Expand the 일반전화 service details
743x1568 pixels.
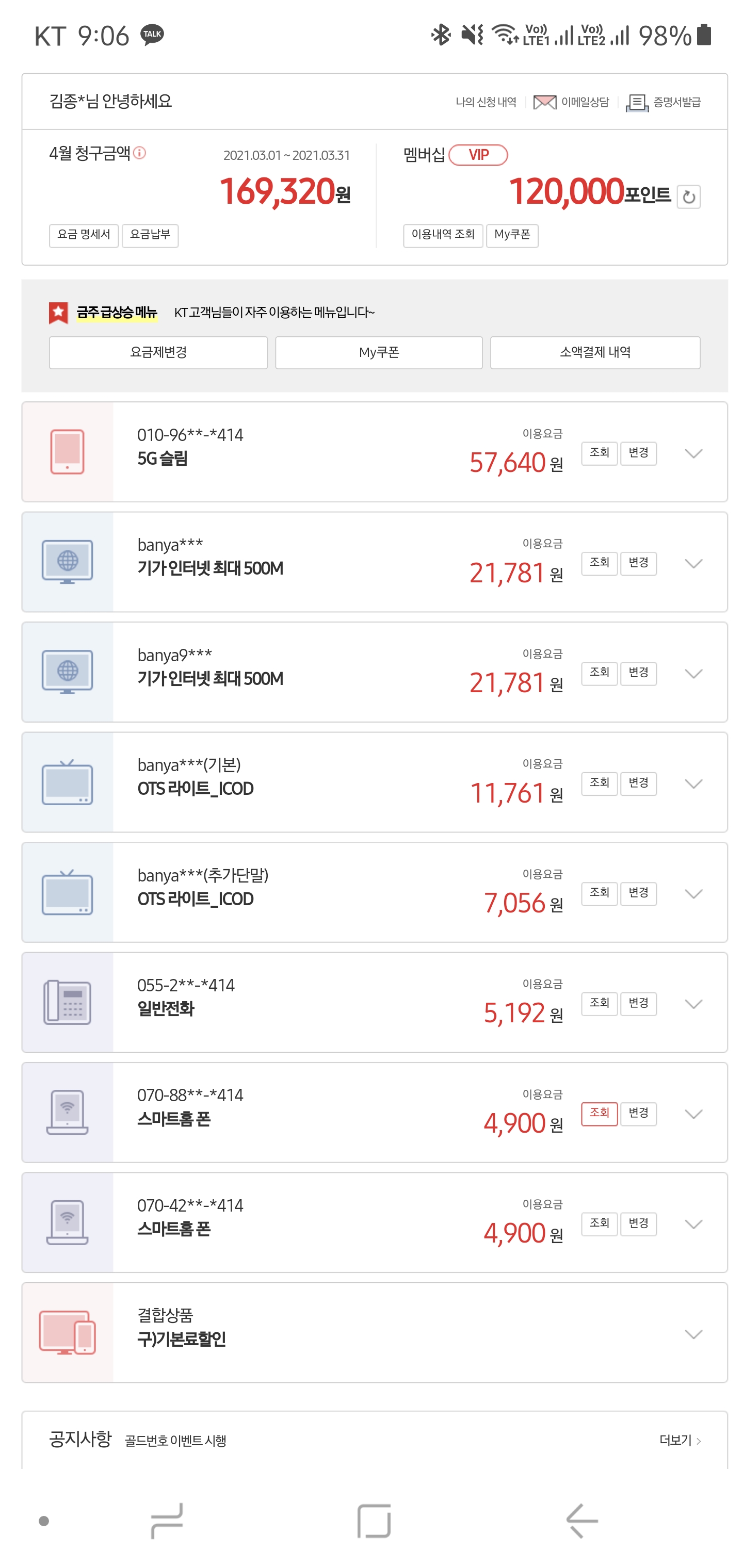pyautogui.click(x=693, y=1003)
